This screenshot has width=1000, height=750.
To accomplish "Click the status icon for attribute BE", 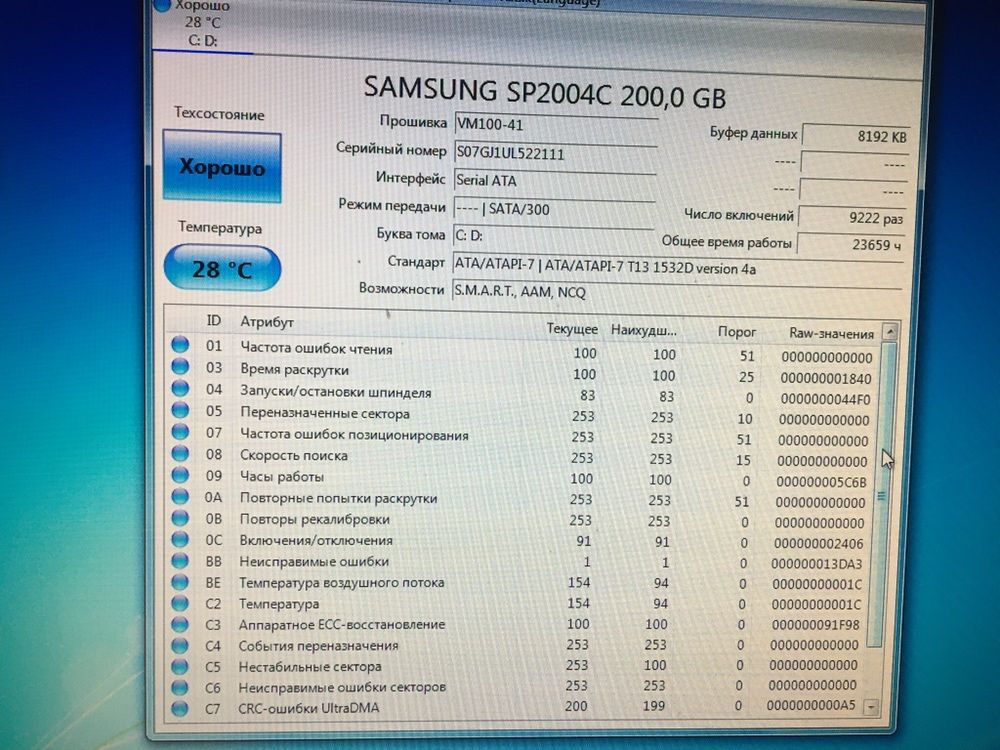I will 180,581.
